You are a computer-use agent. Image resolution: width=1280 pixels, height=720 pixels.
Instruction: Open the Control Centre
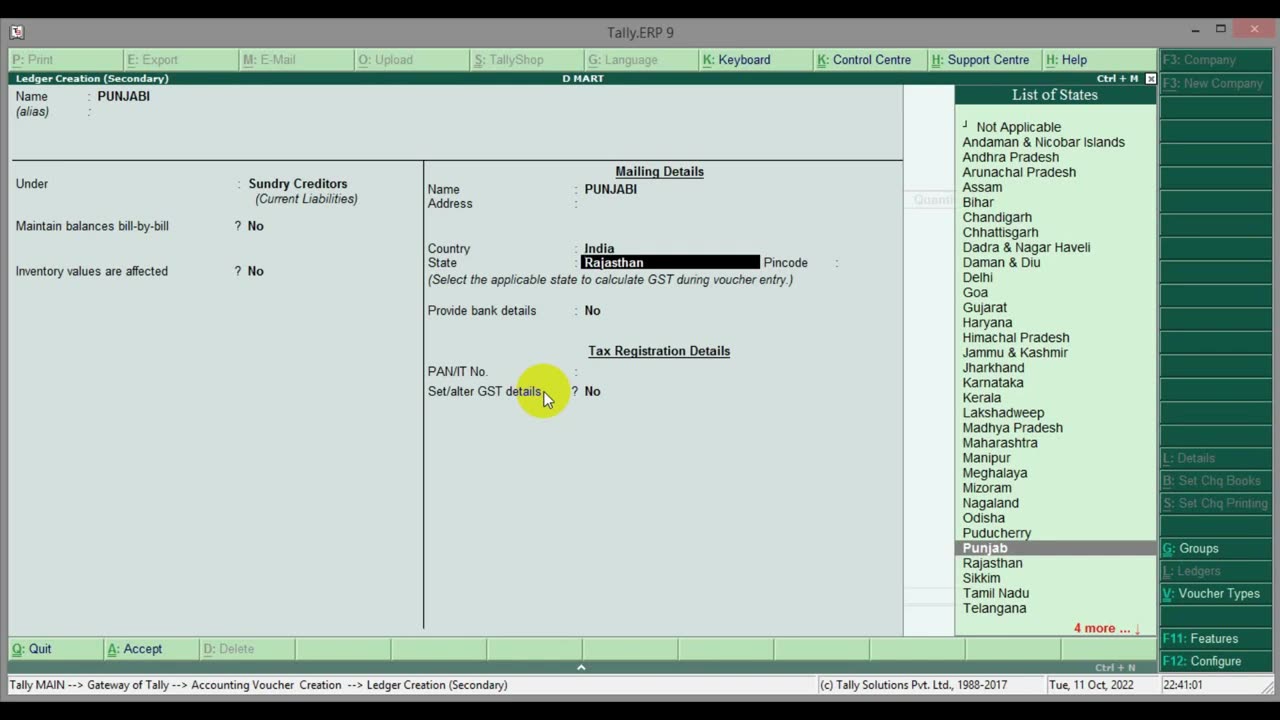pos(871,60)
